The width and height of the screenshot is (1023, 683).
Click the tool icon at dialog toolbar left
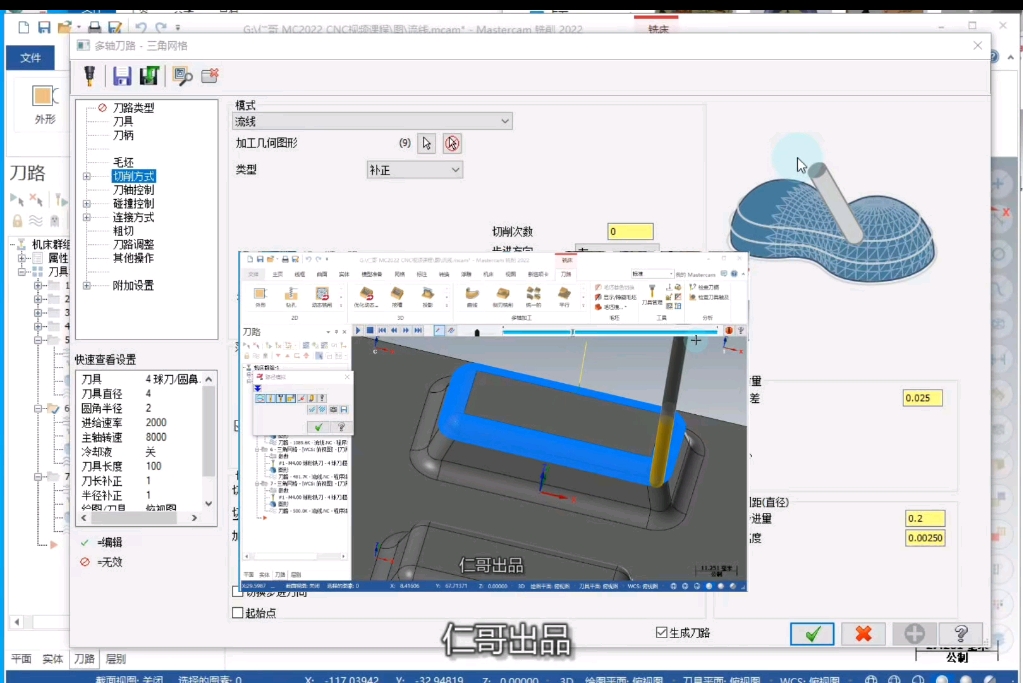coord(90,77)
